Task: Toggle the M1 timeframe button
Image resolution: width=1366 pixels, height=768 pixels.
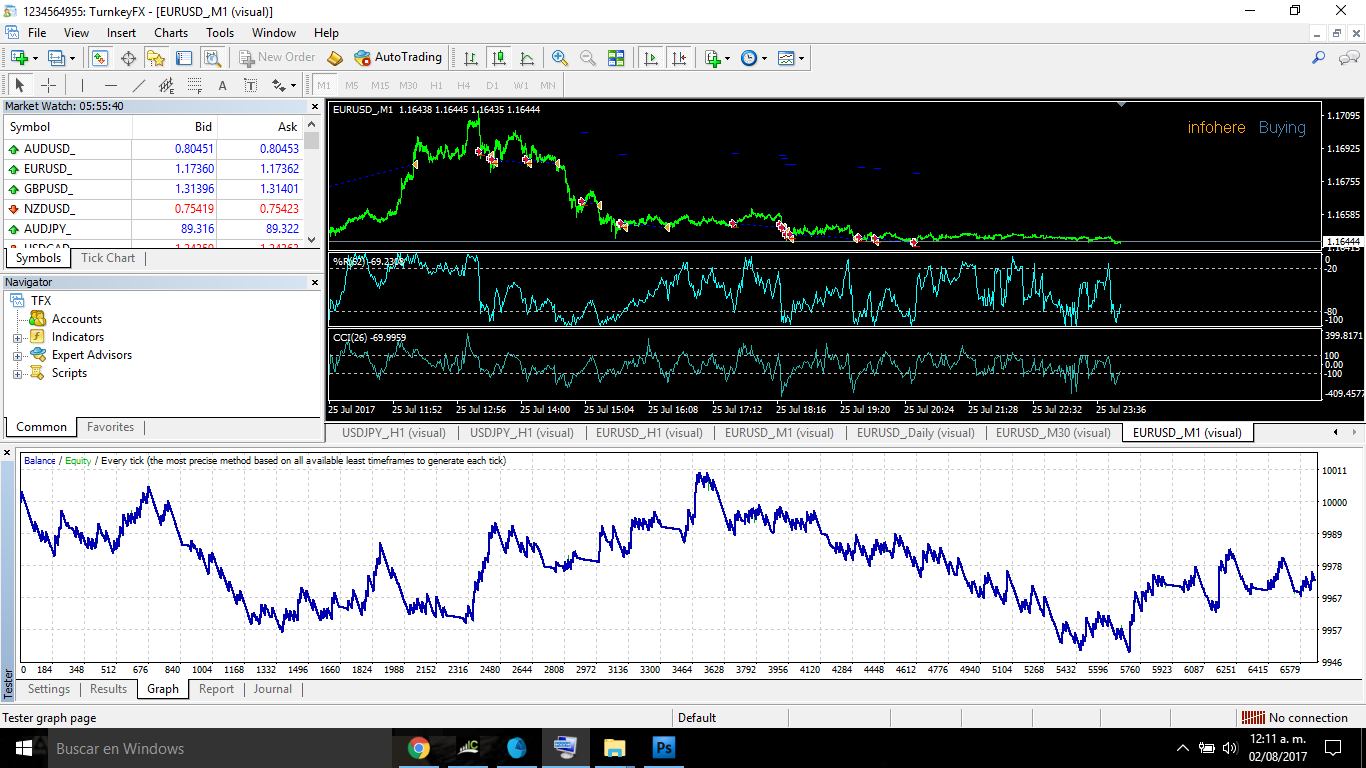Action: tap(324, 85)
